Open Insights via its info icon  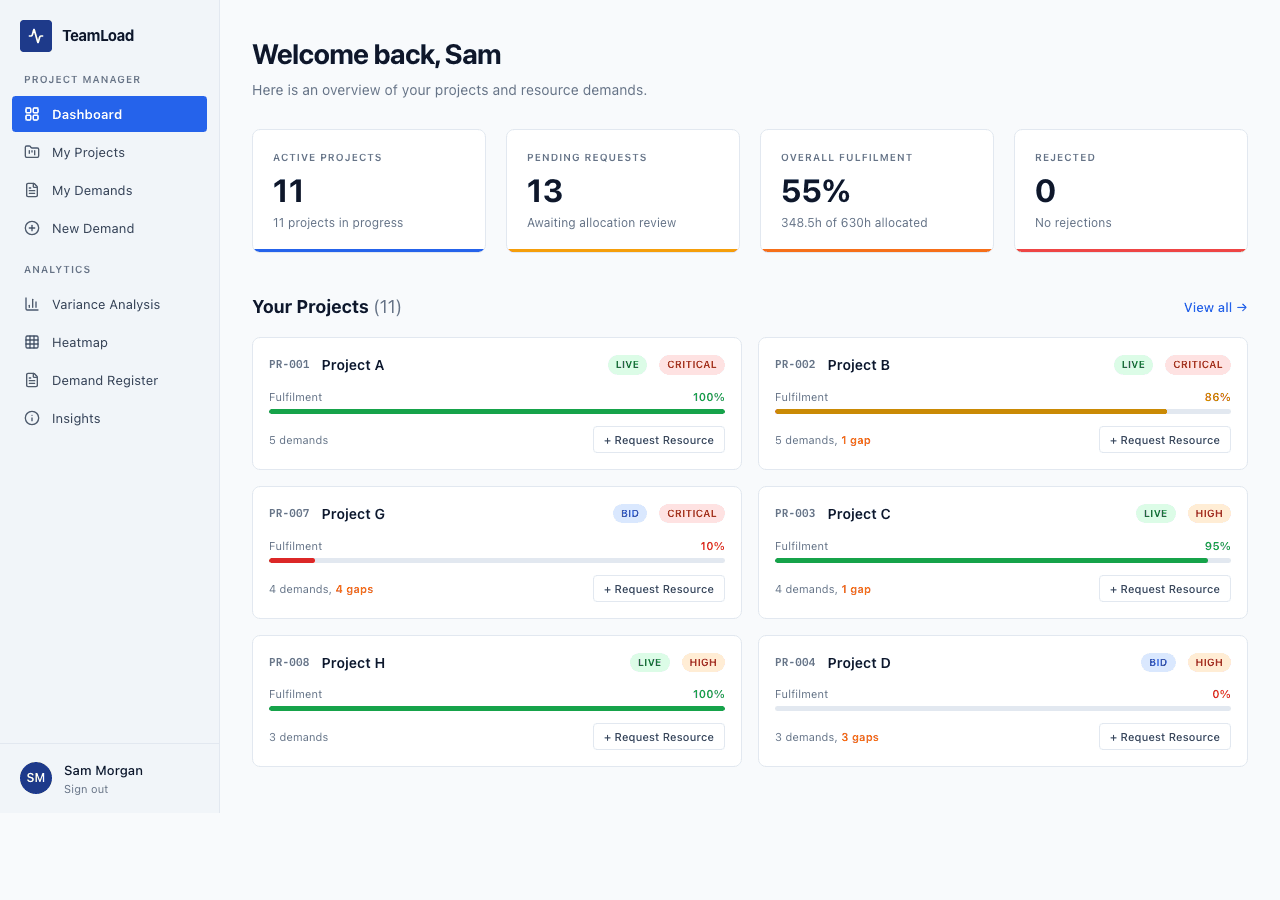pyautogui.click(x=33, y=418)
